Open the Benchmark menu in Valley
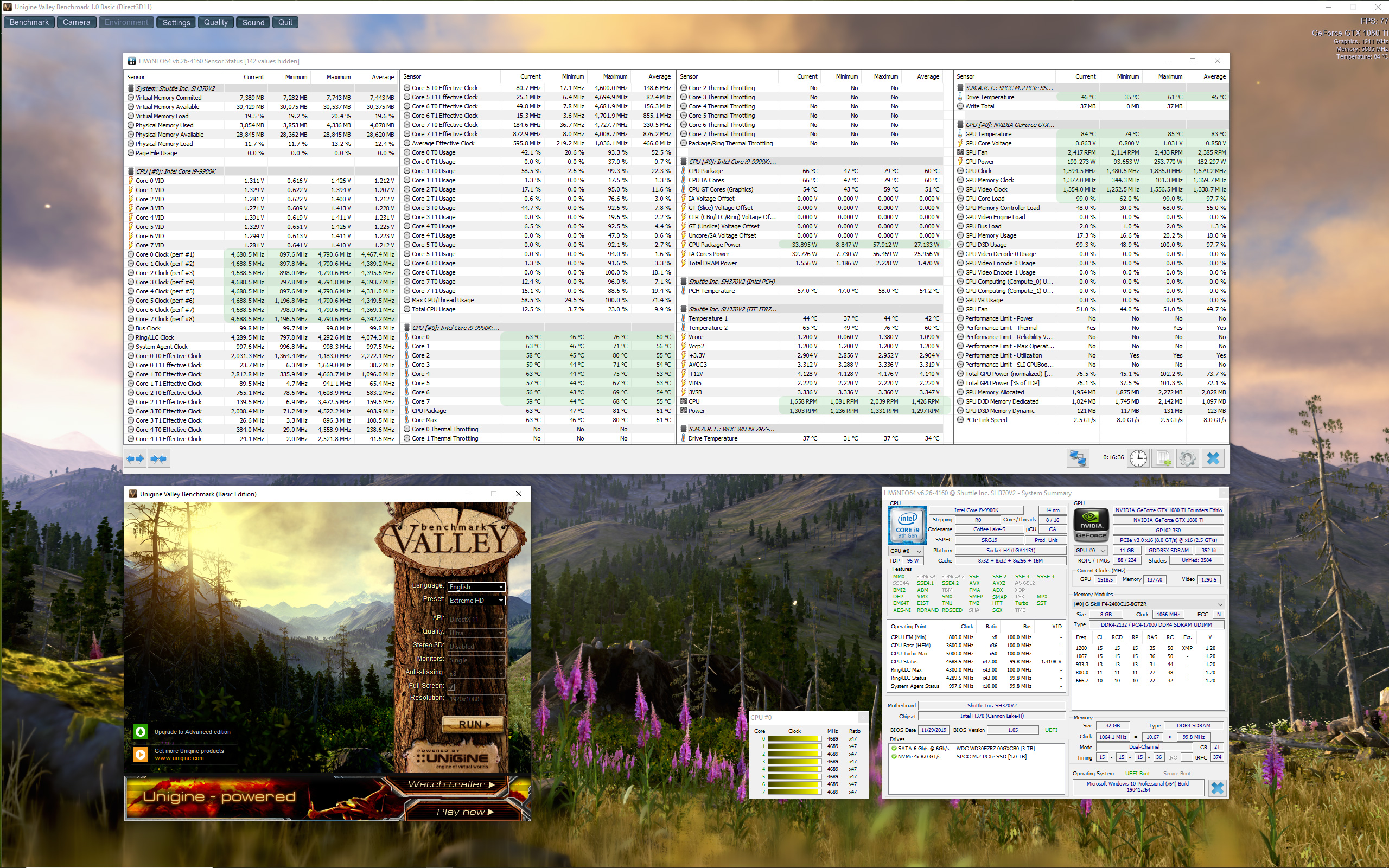 (29, 22)
